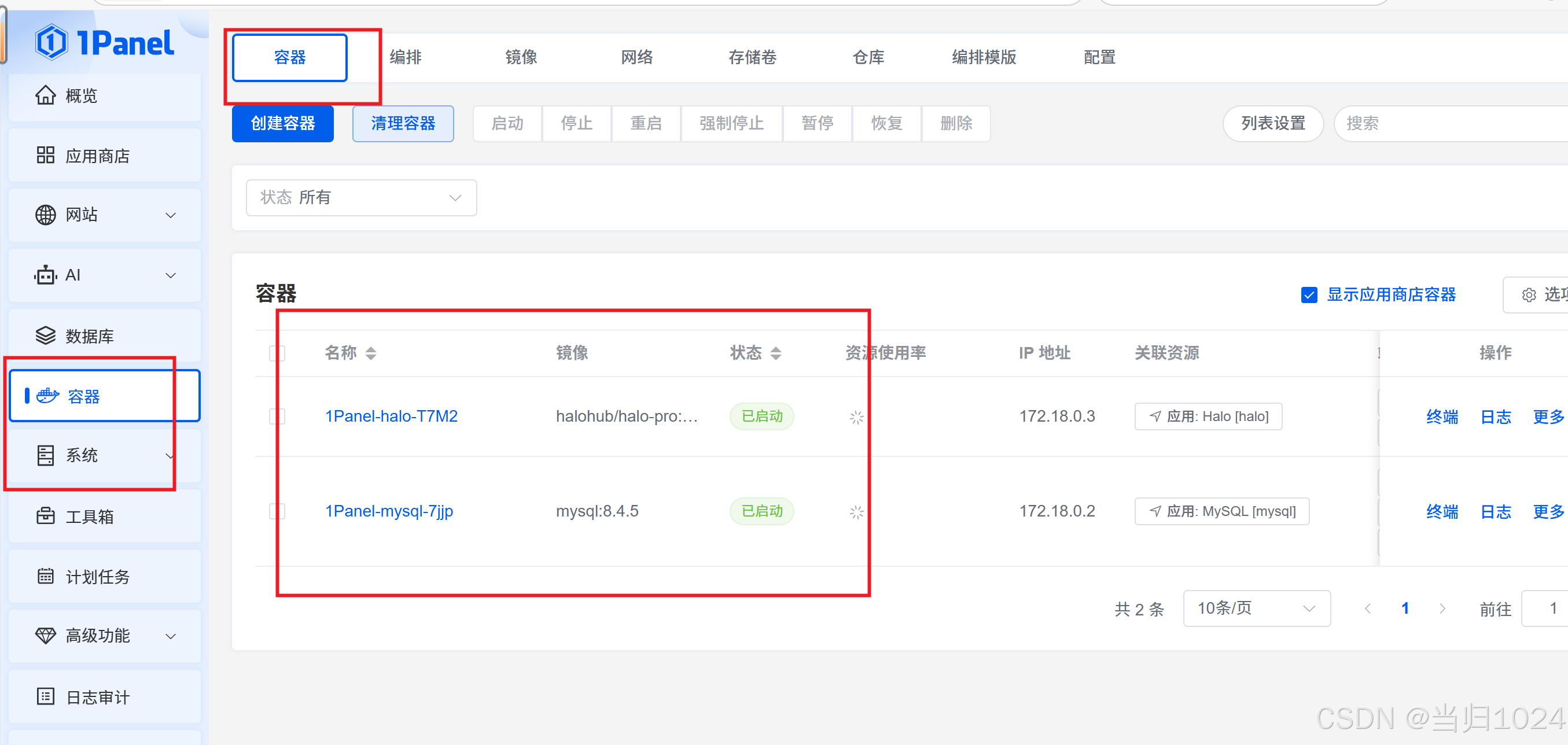This screenshot has width=1568, height=745.
Task: Click resource loading spinner for 1Panel-halo-T7M2
Action: (x=856, y=418)
